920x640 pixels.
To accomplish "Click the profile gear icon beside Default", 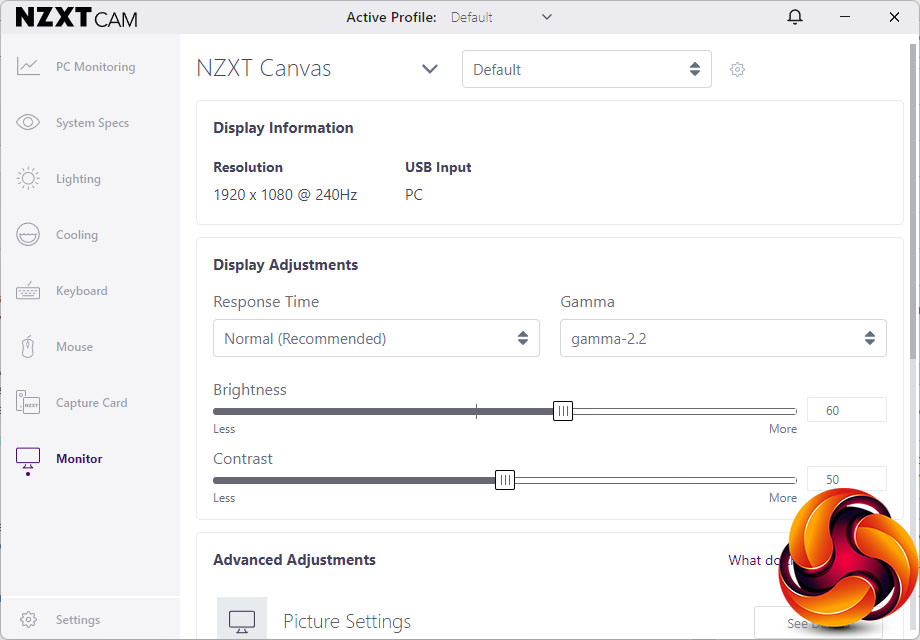I will coord(737,70).
